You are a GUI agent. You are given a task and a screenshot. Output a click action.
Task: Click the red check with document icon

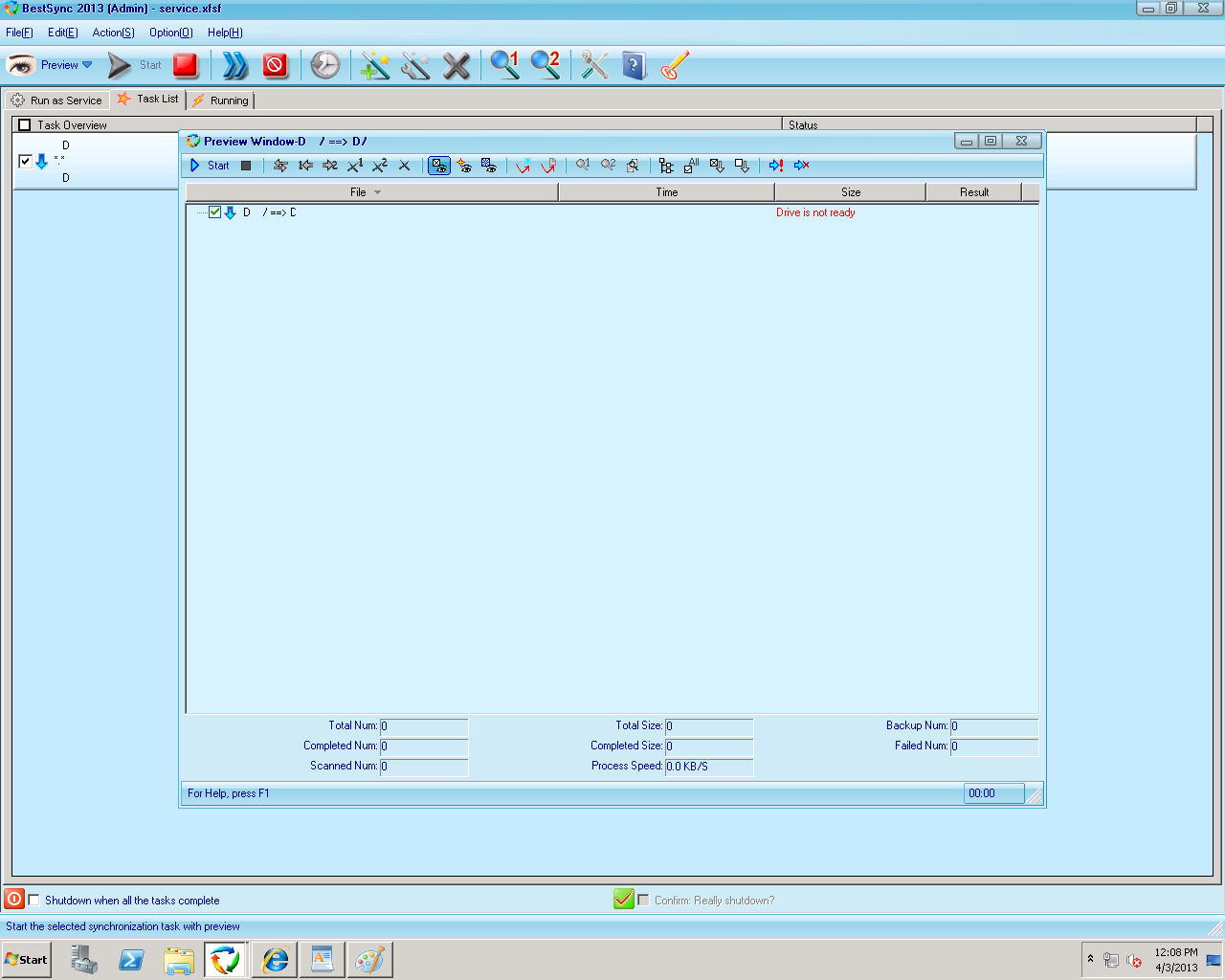coord(547,166)
